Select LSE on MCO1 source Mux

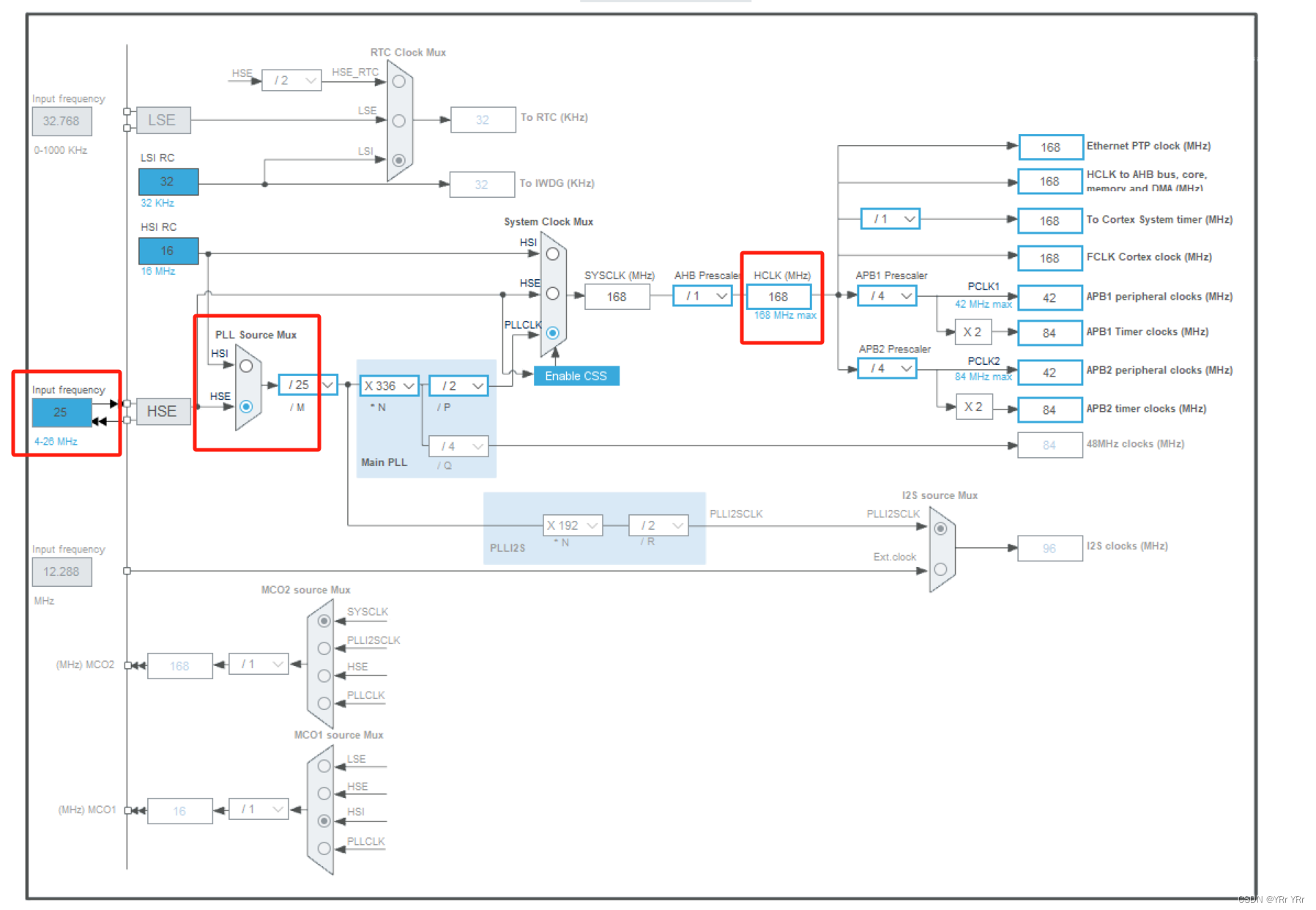(x=324, y=766)
